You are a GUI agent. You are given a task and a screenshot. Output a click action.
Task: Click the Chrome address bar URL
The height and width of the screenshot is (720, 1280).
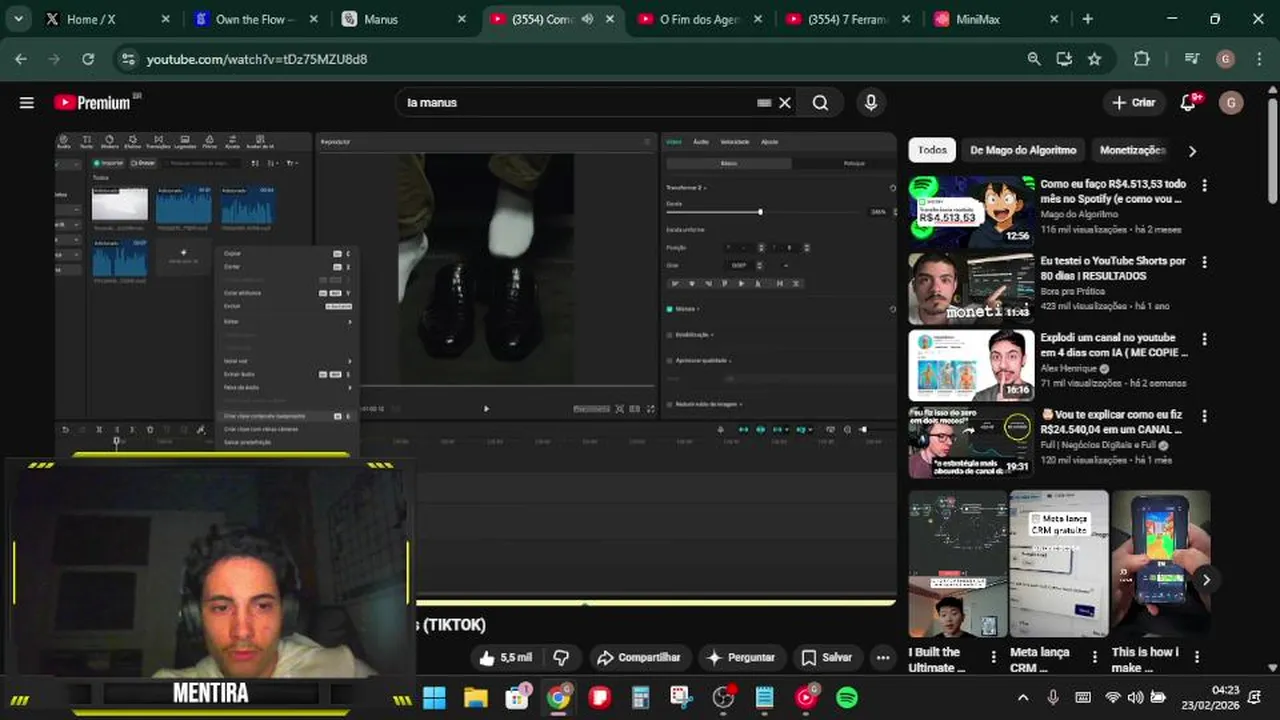257,59
